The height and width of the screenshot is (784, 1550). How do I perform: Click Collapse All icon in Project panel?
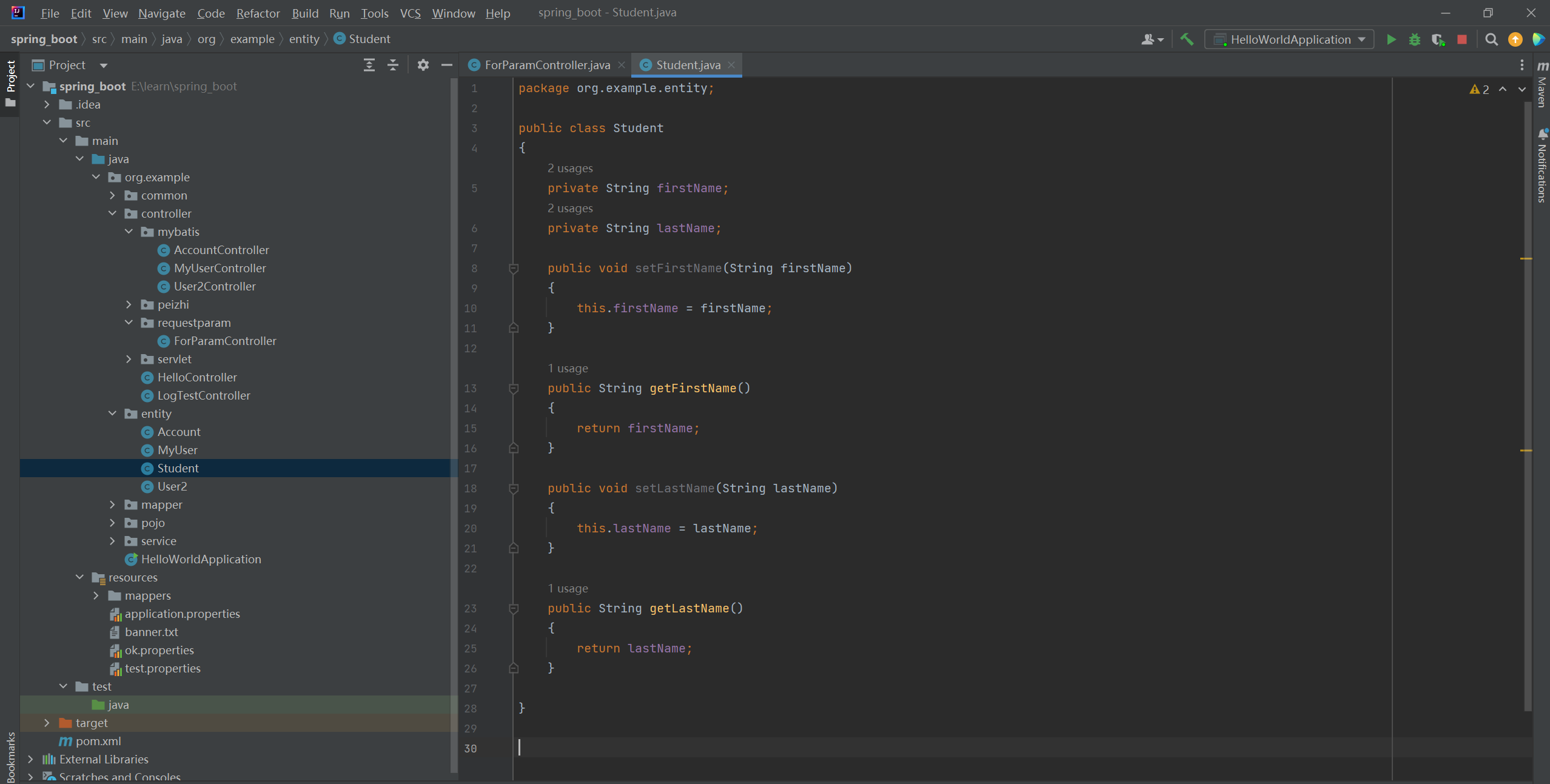click(393, 65)
